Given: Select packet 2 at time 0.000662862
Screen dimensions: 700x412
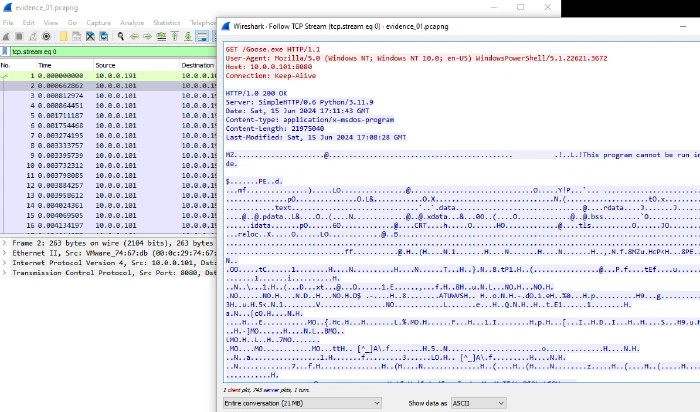Looking at the screenshot, I should (x=108, y=85).
